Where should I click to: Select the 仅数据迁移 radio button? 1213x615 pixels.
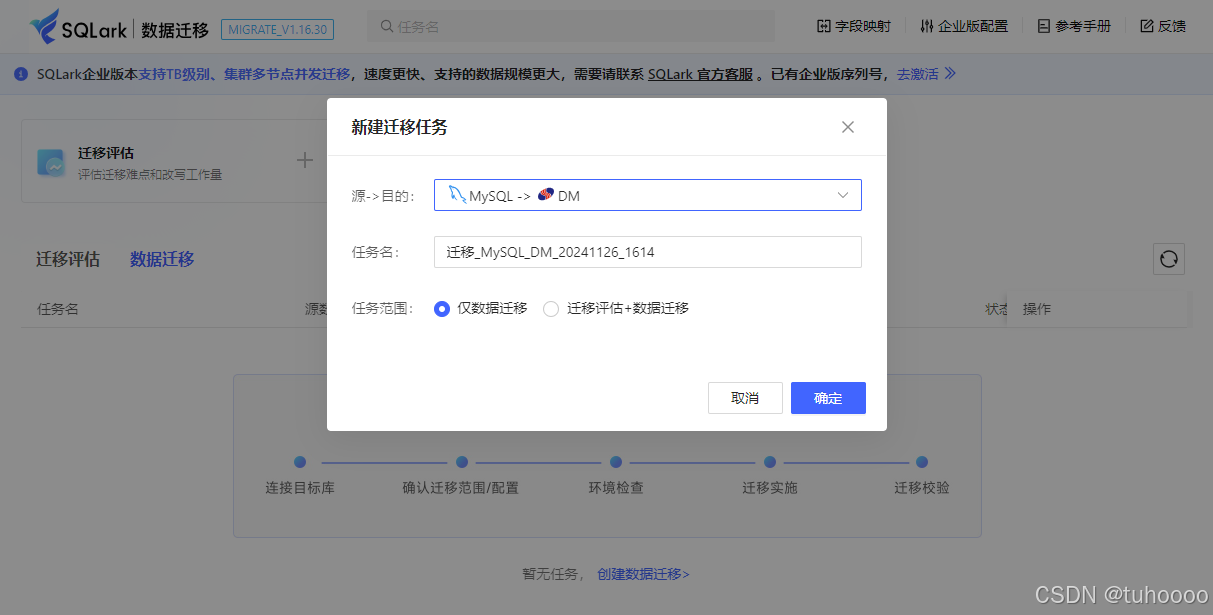[442, 309]
